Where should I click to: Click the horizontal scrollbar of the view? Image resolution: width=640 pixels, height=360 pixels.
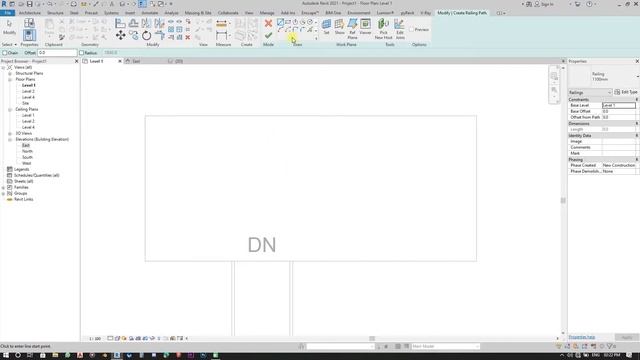click(x=372, y=338)
